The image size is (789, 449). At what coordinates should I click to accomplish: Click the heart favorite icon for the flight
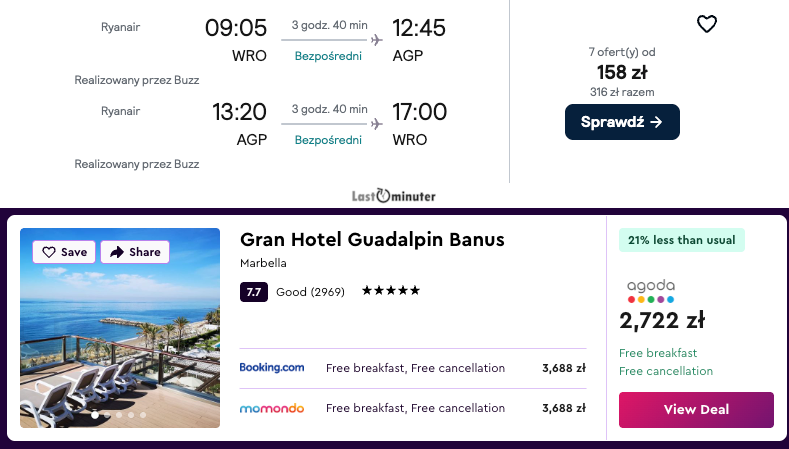(x=707, y=24)
